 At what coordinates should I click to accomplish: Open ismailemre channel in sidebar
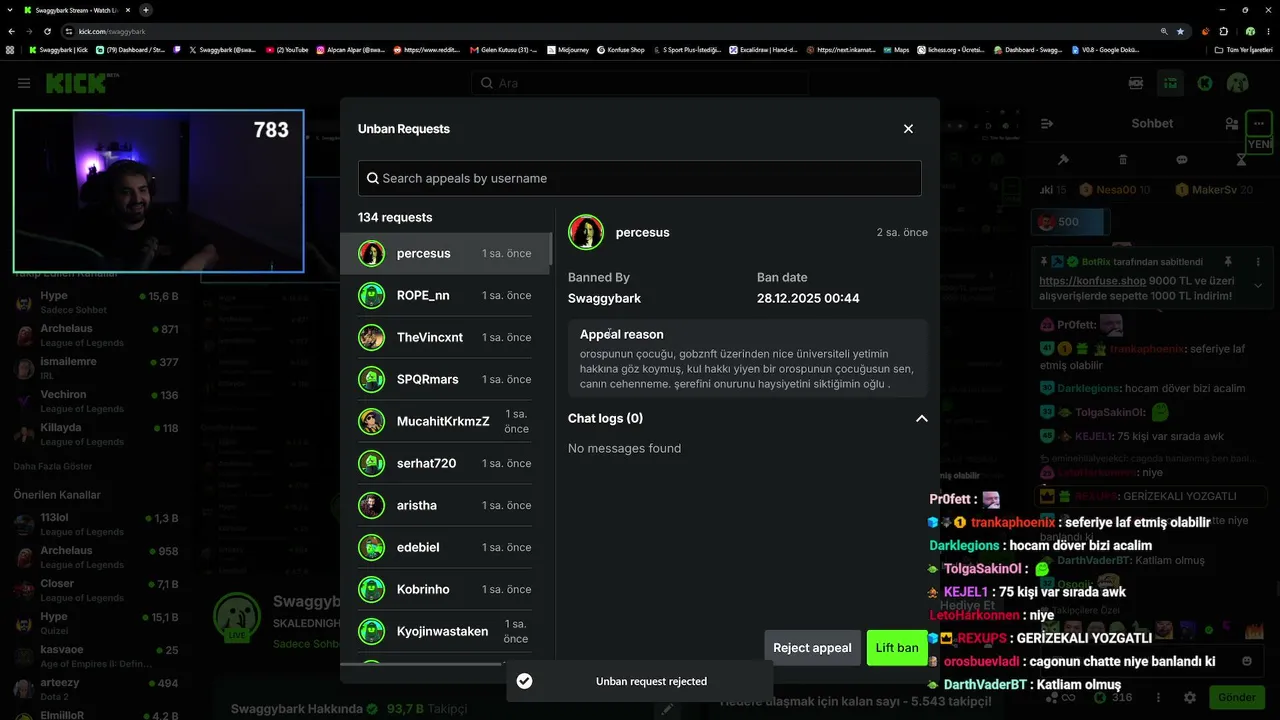pos(96,368)
